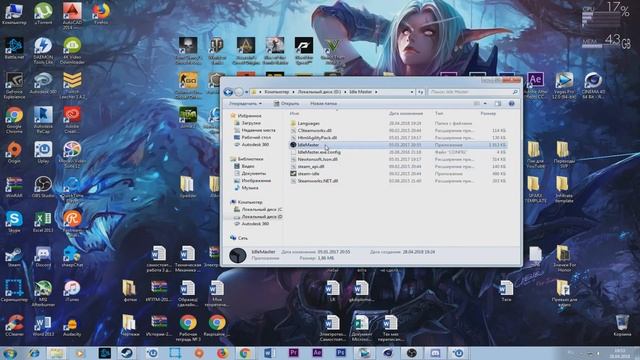
Task: Open the Explorer help icon
Action: point(511,104)
